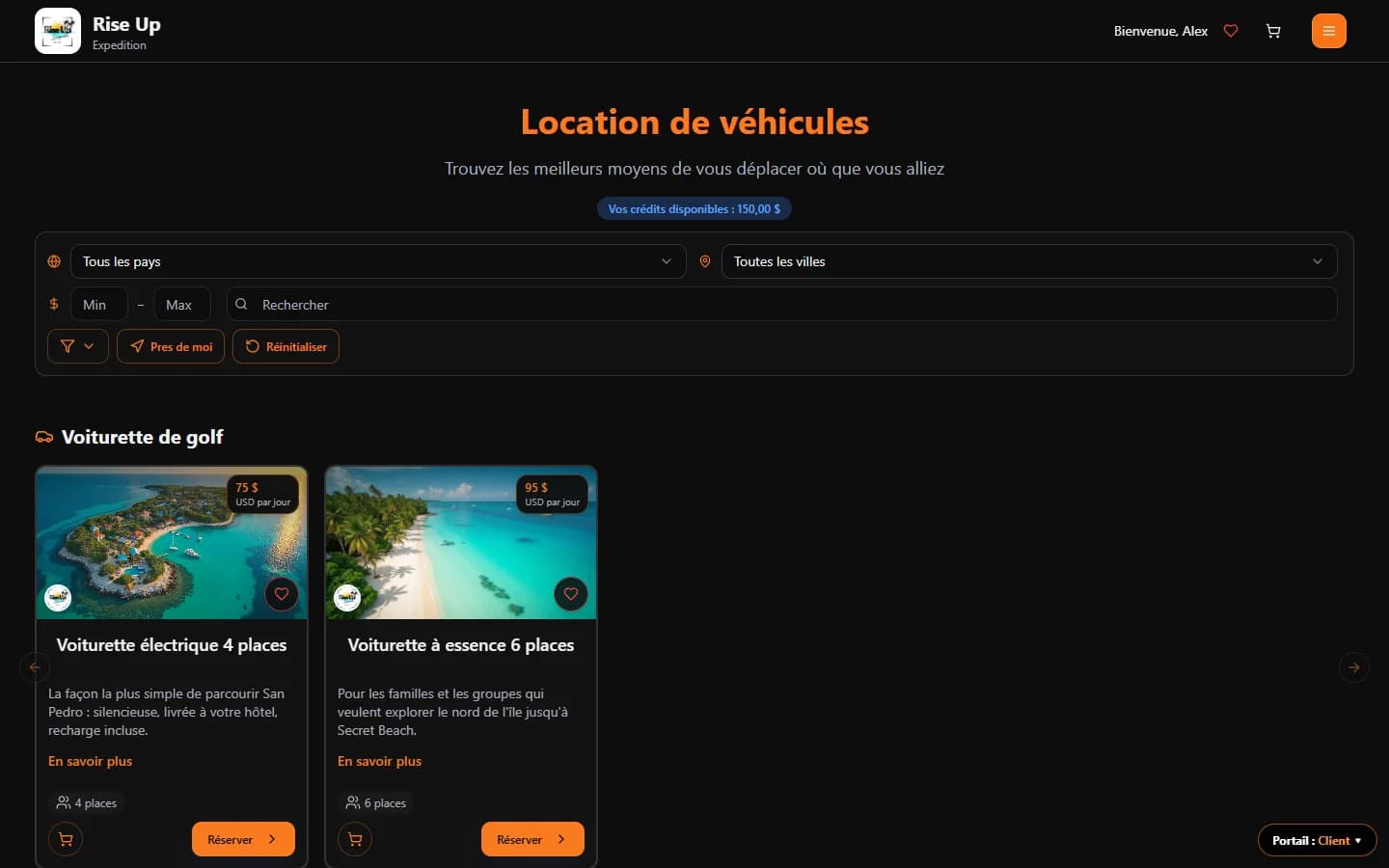The image size is (1389, 868).
Task: Click the Rise Up Expedition logo
Action: tap(58, 31)
